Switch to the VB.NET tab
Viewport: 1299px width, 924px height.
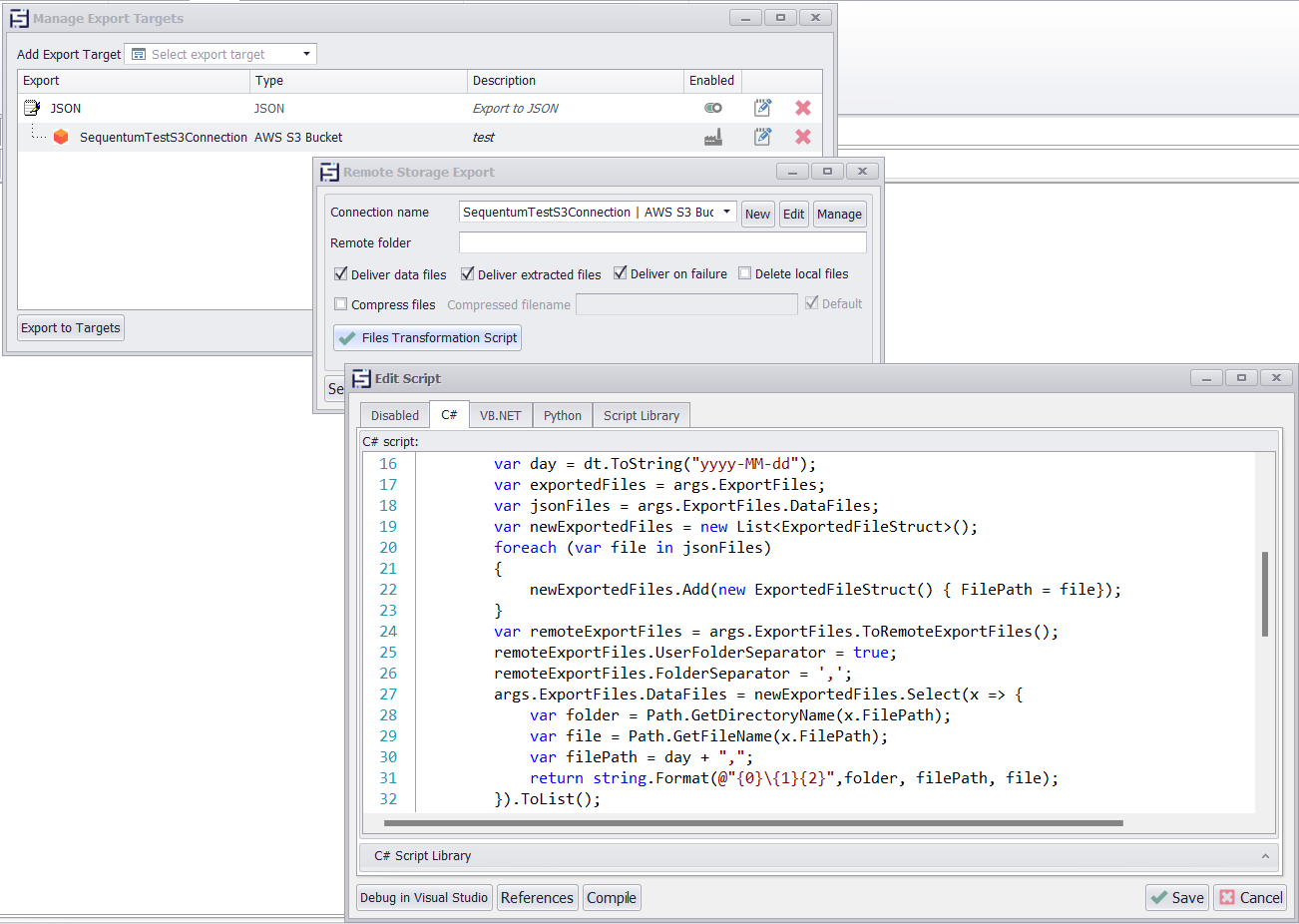500,415
